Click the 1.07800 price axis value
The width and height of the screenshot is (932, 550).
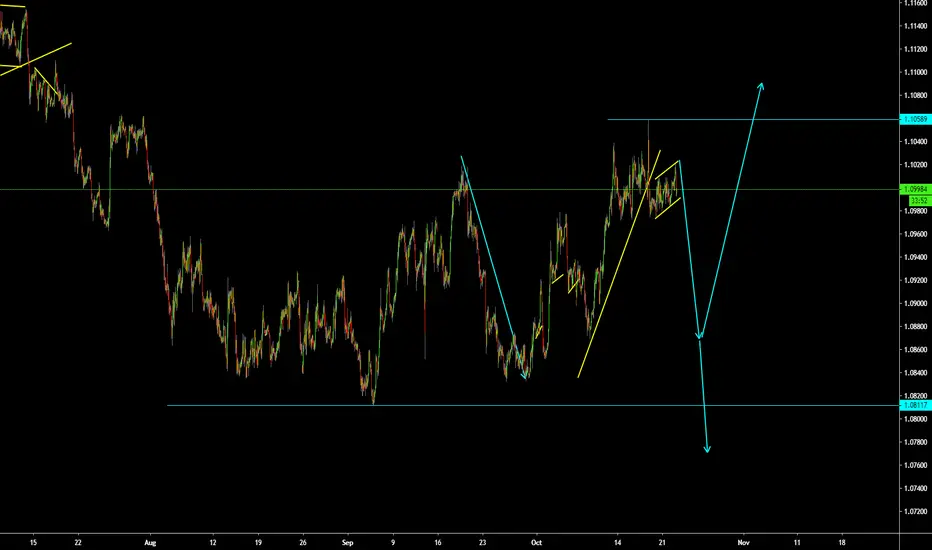point(915,442)
